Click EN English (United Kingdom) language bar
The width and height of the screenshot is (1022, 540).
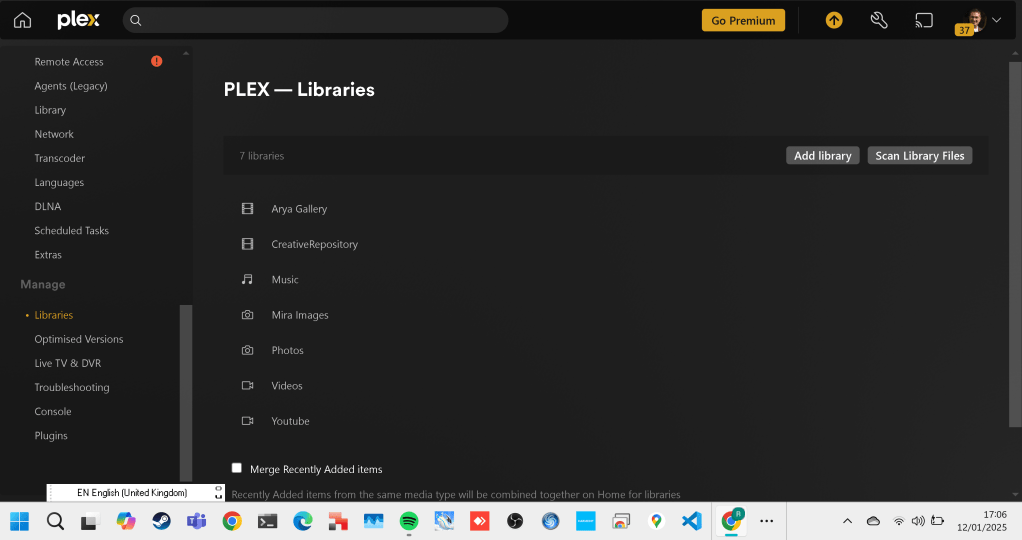click(136, 492)
